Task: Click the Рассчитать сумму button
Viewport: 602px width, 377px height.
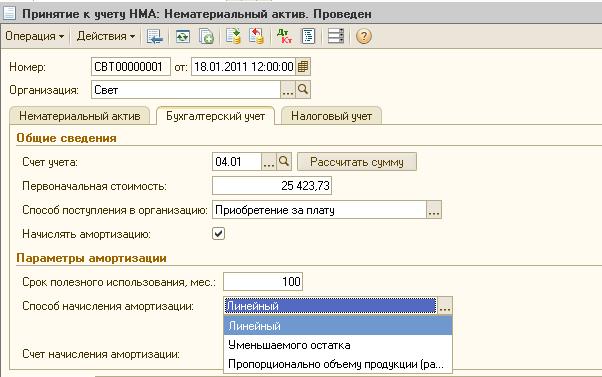Action: click(357, 162)
